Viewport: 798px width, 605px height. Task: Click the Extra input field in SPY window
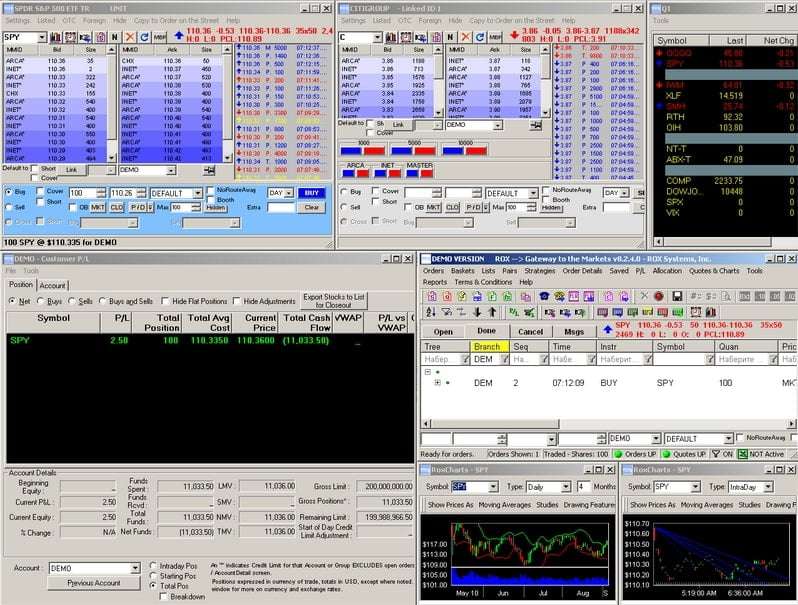click(x=281, y=208)
